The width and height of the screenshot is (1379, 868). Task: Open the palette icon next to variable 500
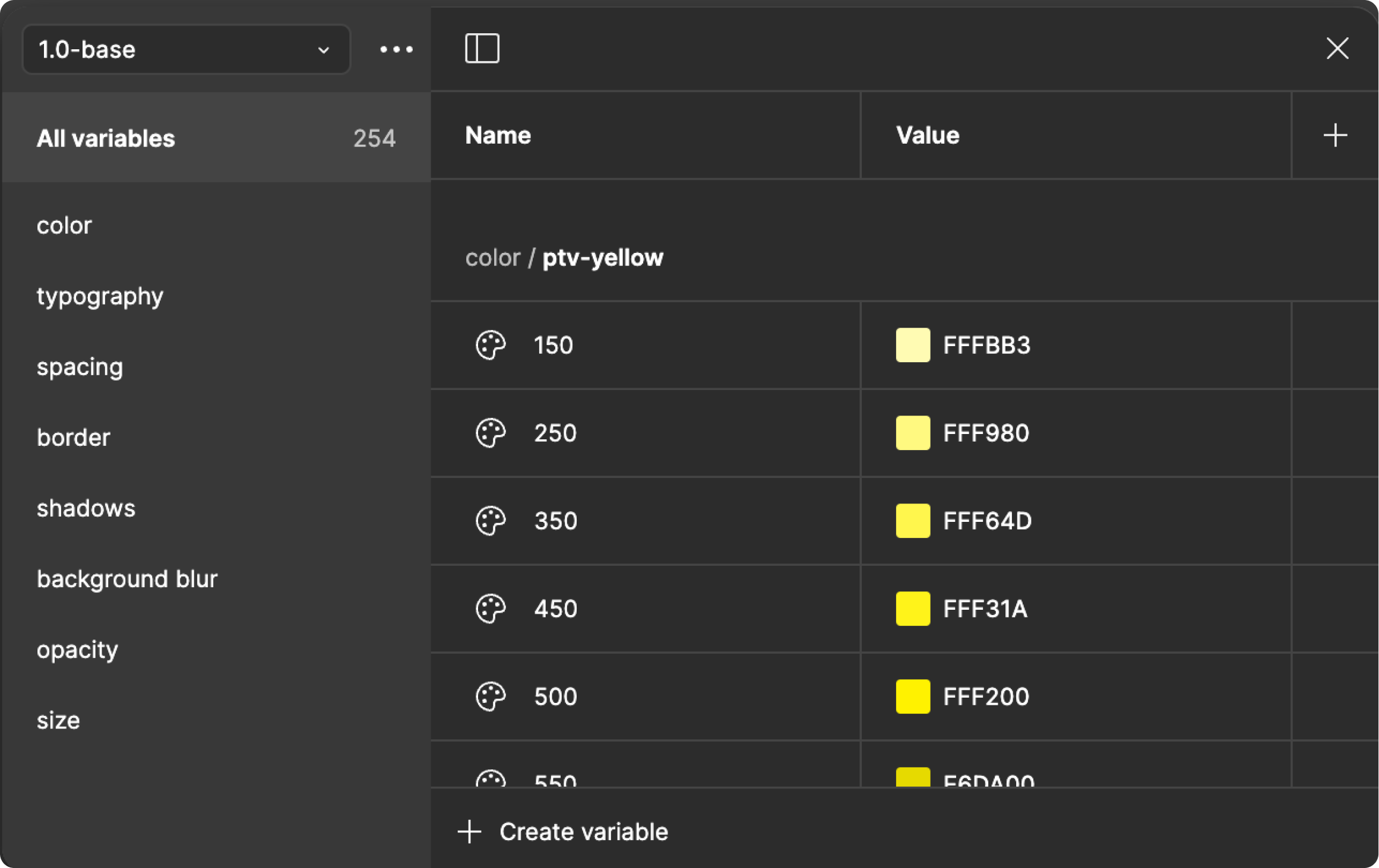coord(491,696)
